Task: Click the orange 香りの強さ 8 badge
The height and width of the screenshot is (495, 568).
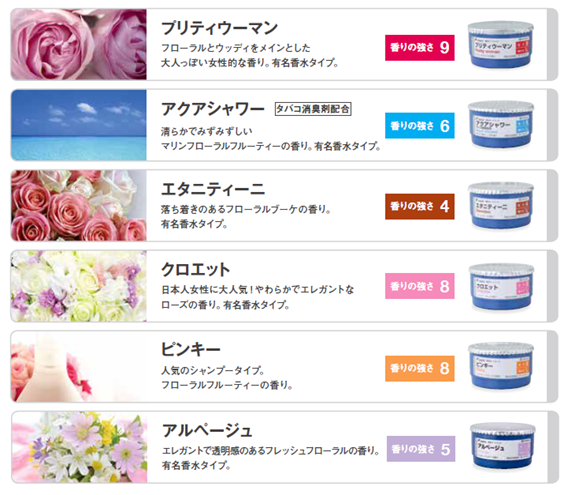Action: [x=419, y=368]
